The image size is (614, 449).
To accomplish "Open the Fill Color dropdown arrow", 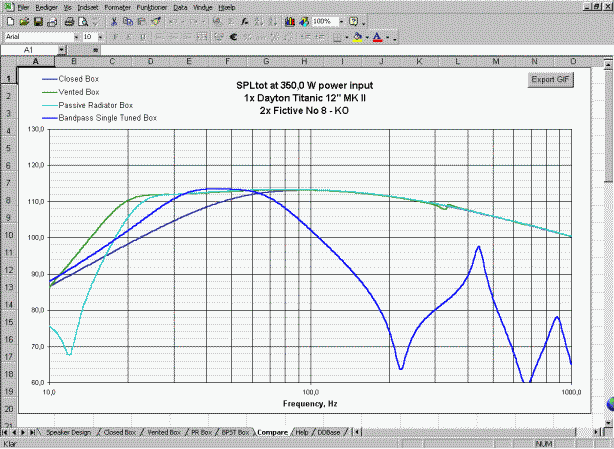I will (x=367, y=38).
